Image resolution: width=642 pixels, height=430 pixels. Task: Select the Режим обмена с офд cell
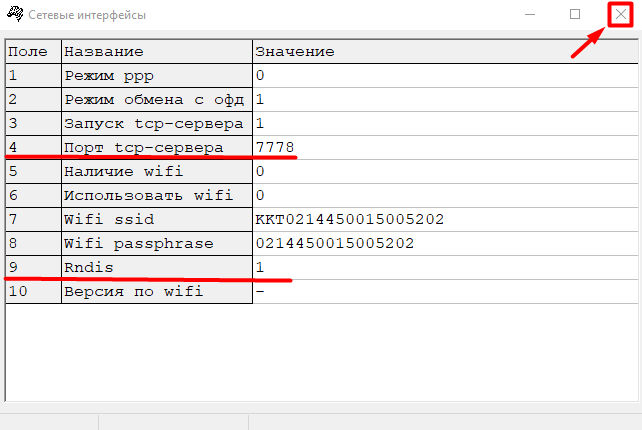tap(157, 100)
